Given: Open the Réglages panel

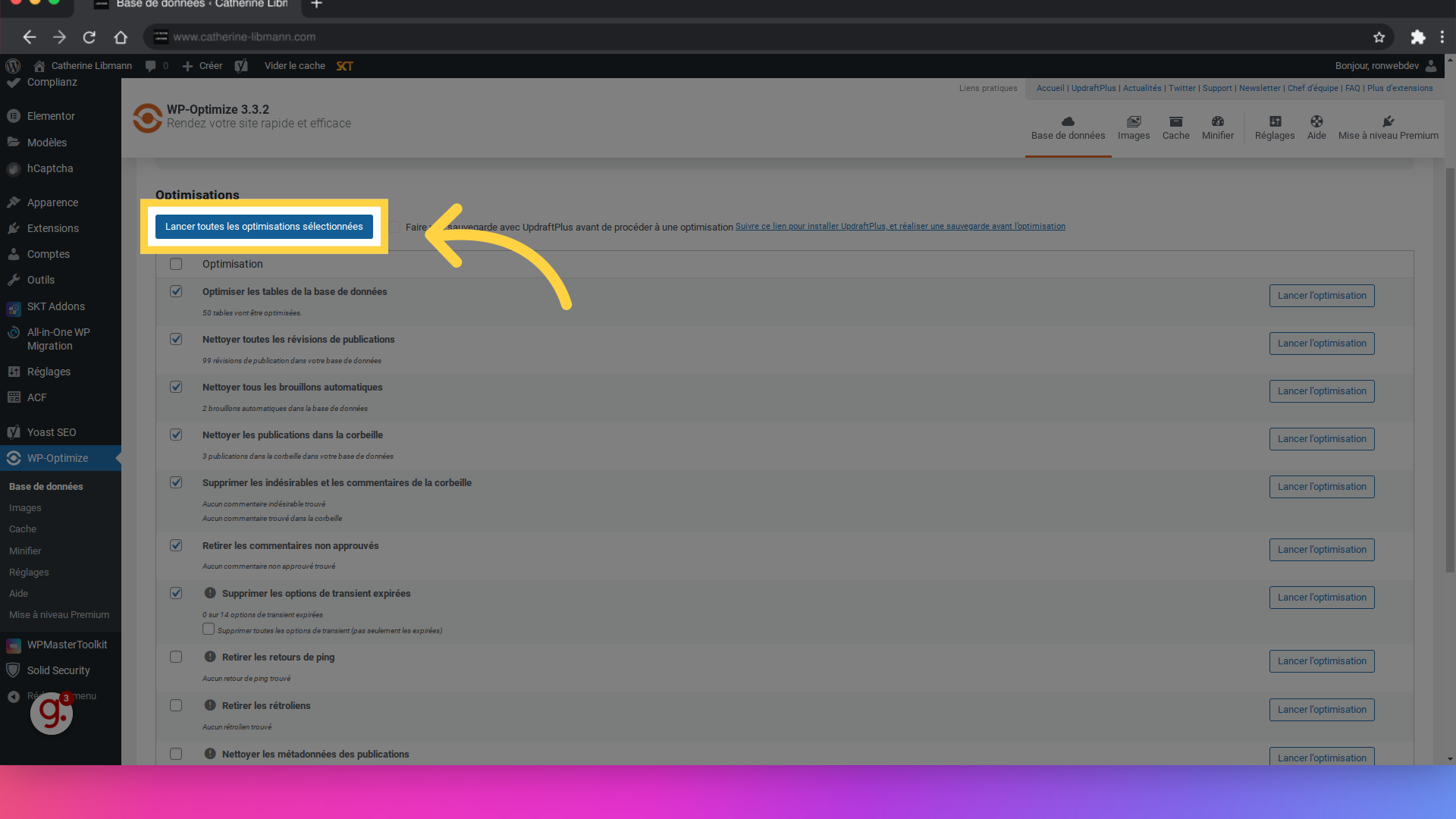Looking at the screenshot, I should coord(1275,127).
